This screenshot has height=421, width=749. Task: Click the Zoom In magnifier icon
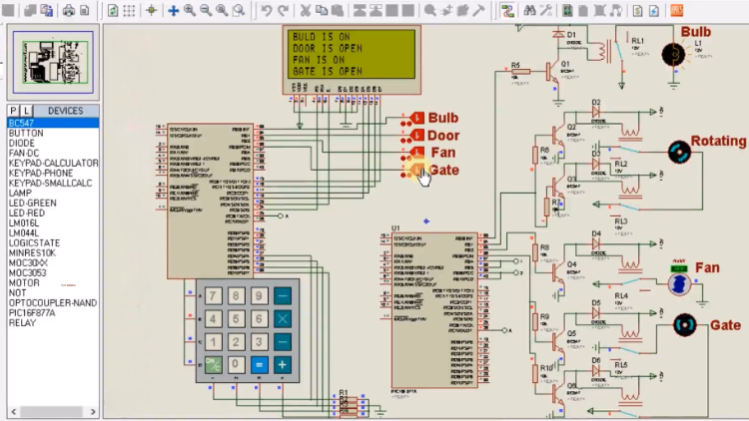(190, 10)
